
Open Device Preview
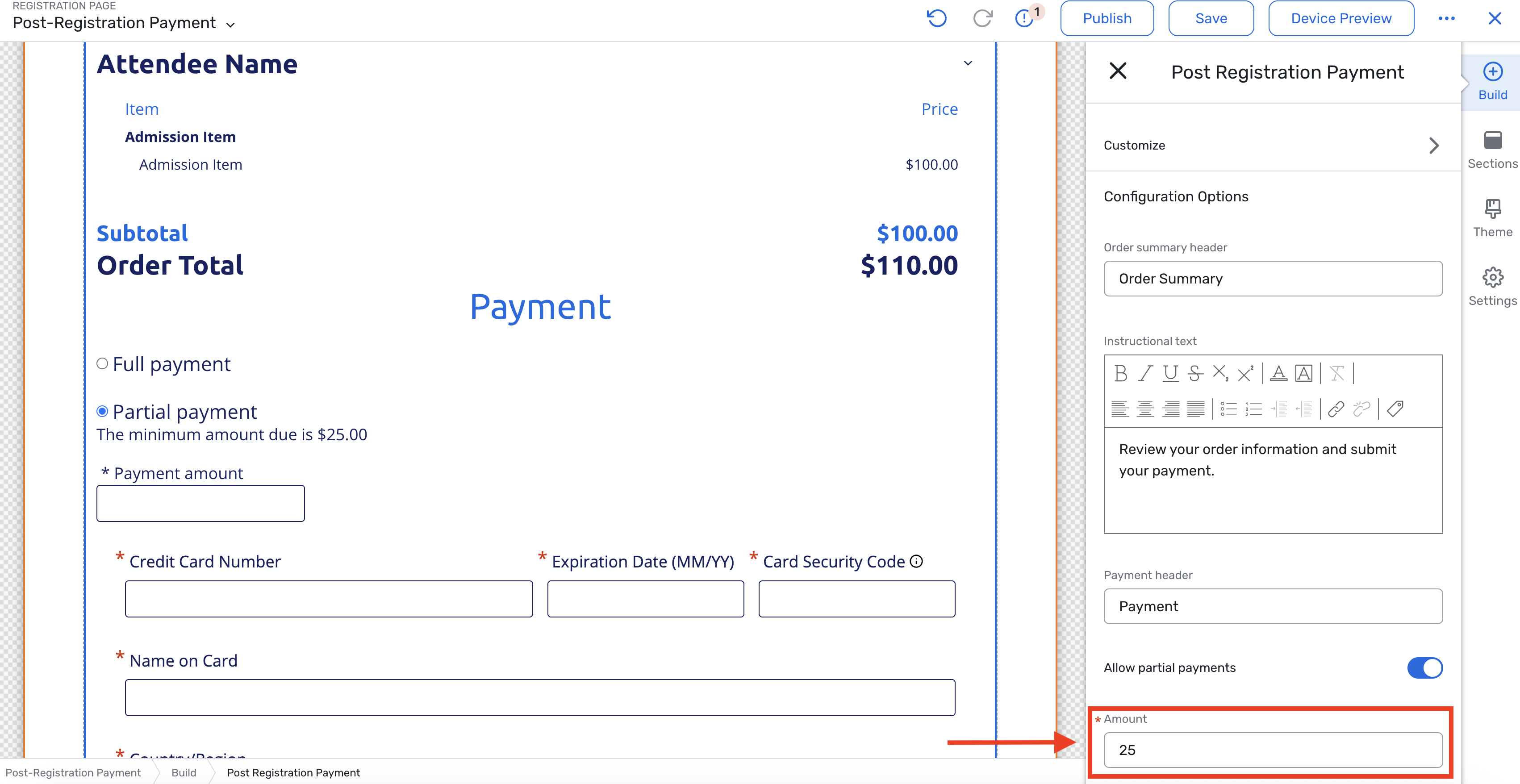click(1340, 18)
